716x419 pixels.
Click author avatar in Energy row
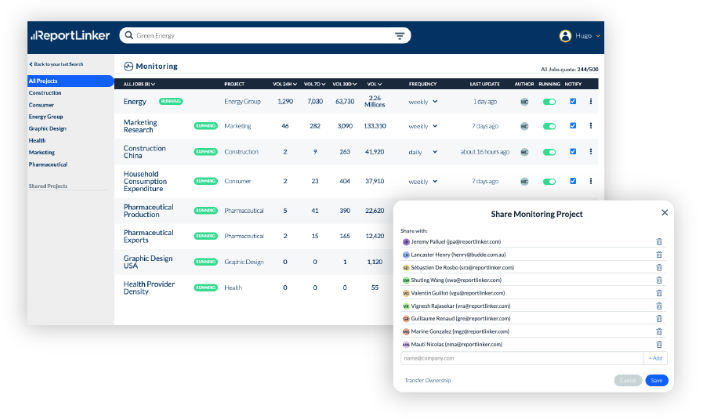pyautogui.click(x=524, y=102)
